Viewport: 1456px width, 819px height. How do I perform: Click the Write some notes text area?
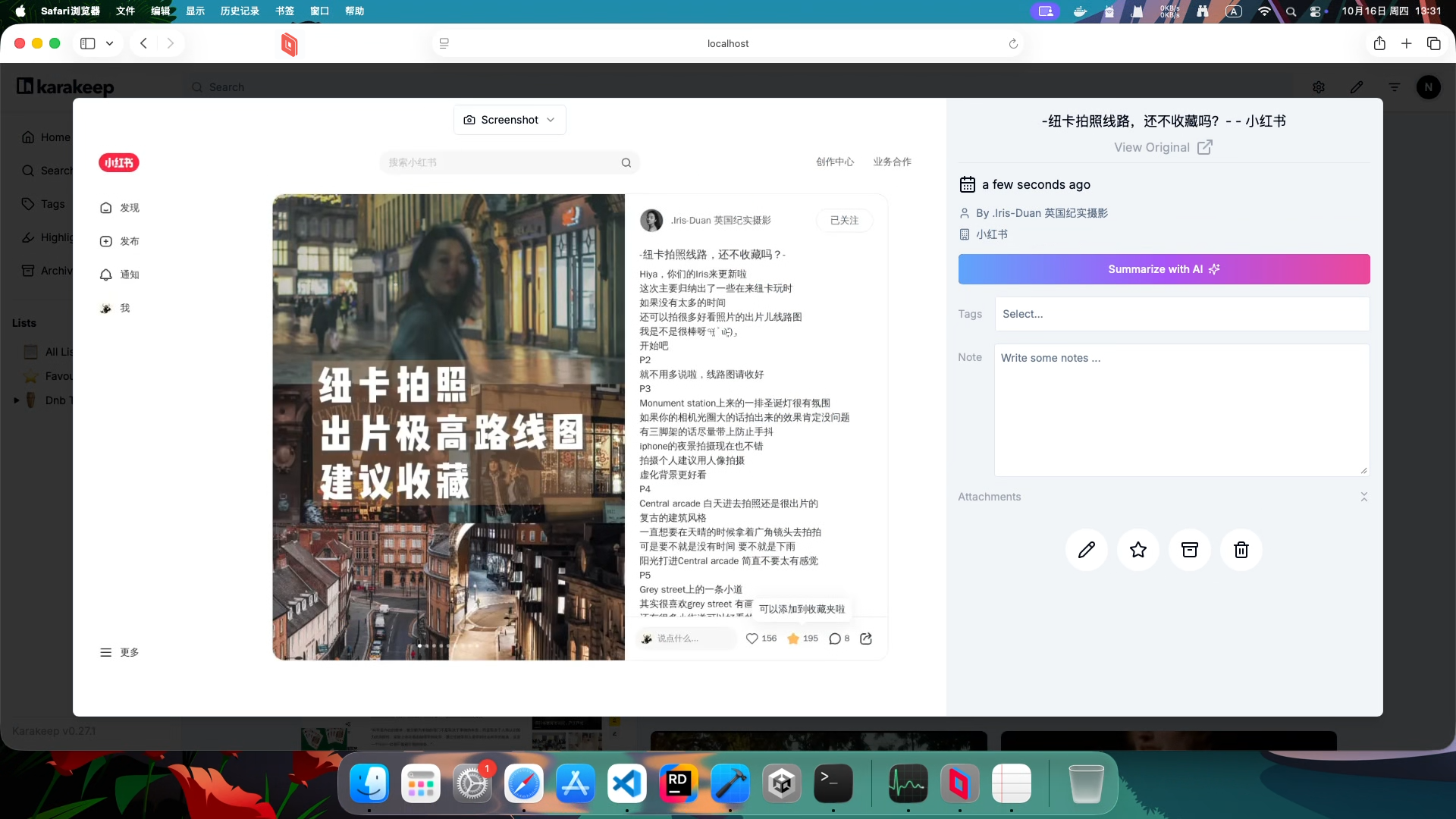(1181, 409)
